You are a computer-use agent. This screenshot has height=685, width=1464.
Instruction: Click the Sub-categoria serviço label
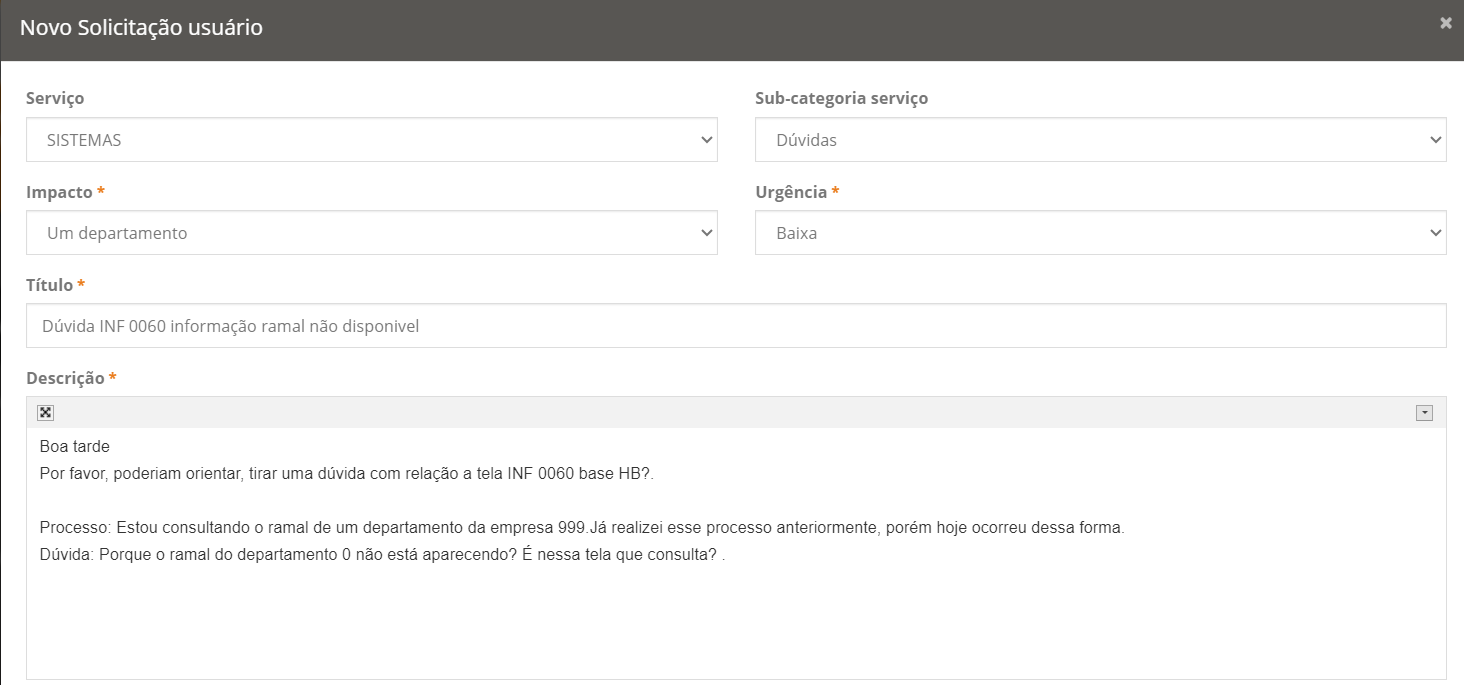click(x=841, y=99)
